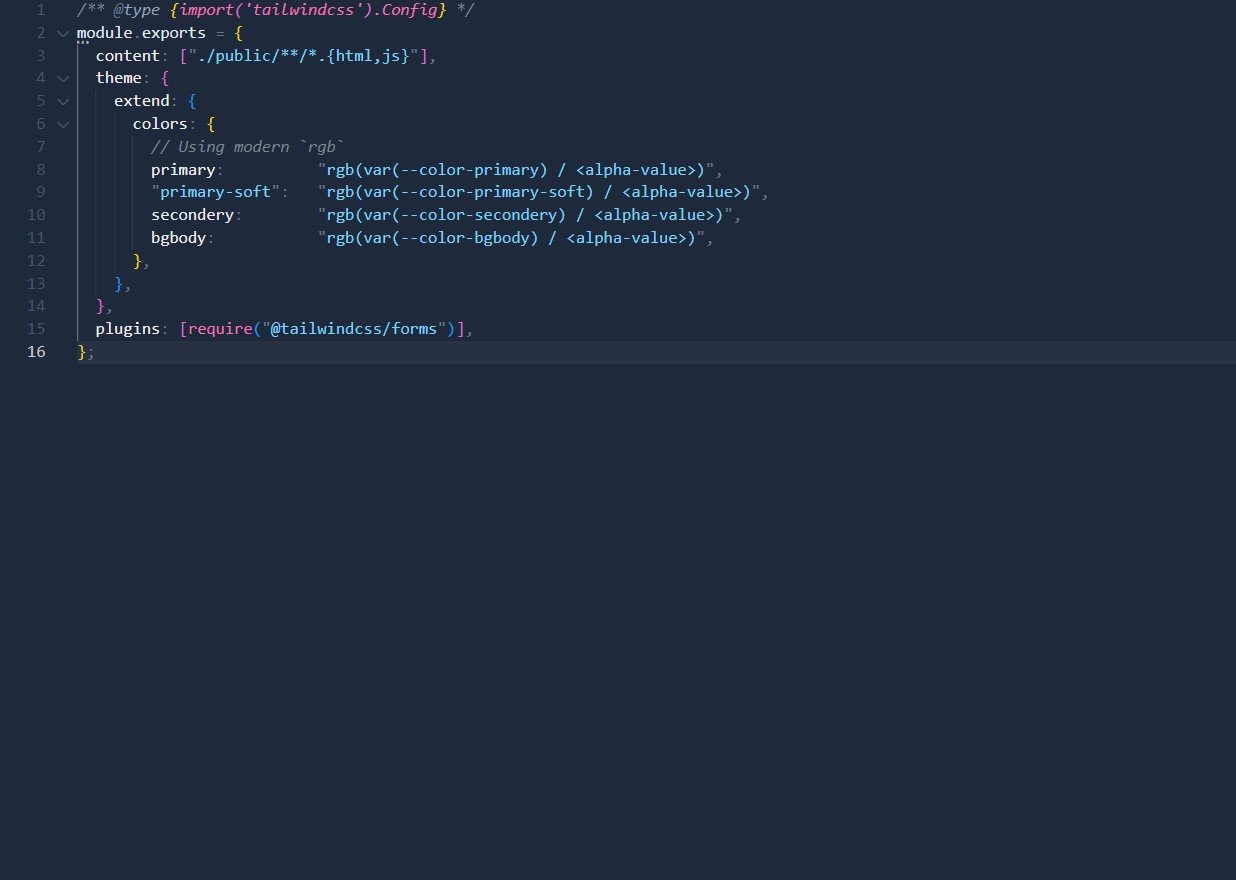Fold the extend block using its chevron
Image resolution: width=1236 pixels, height=880 pixels.
(63, 101)
